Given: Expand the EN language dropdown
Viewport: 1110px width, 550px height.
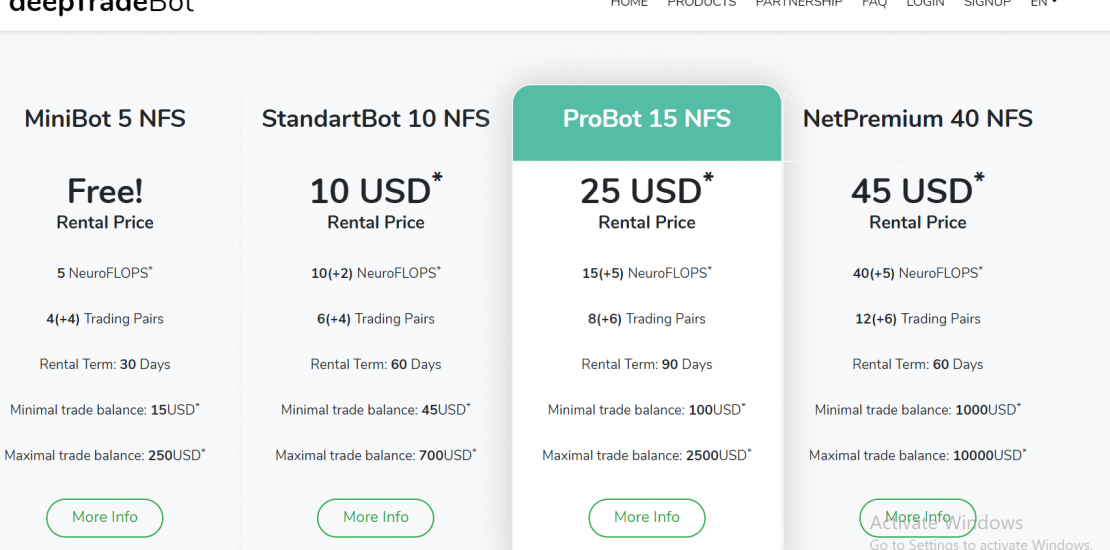Looking at the screenshot, I should click(1043, 4).
